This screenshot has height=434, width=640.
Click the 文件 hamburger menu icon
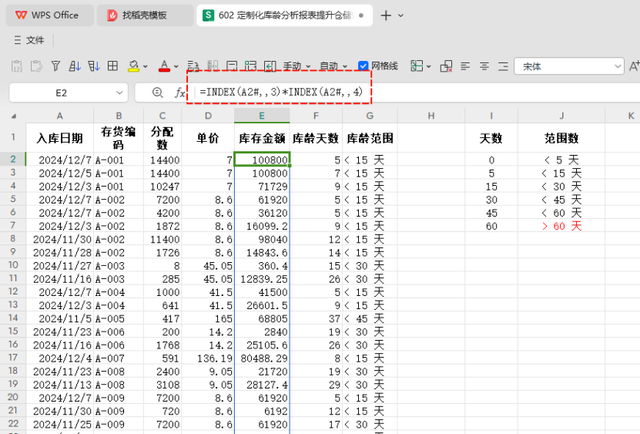[18, 40]
